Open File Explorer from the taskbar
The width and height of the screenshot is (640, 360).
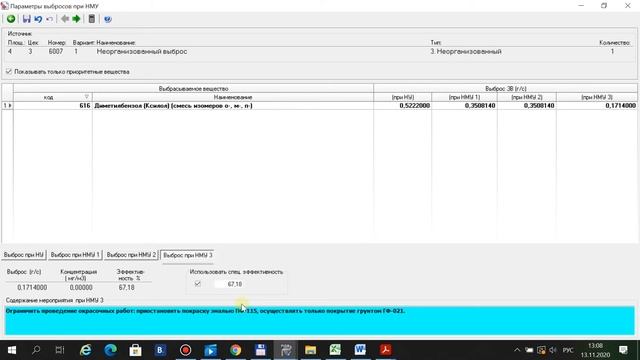pos(310,350)
